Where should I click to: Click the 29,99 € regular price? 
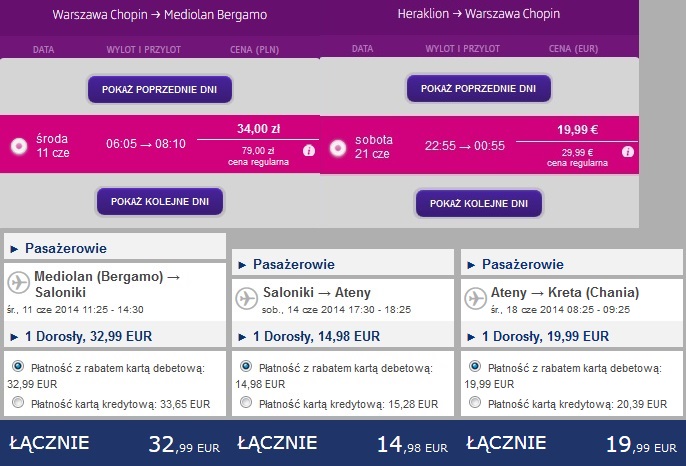(x=578, y=153)
